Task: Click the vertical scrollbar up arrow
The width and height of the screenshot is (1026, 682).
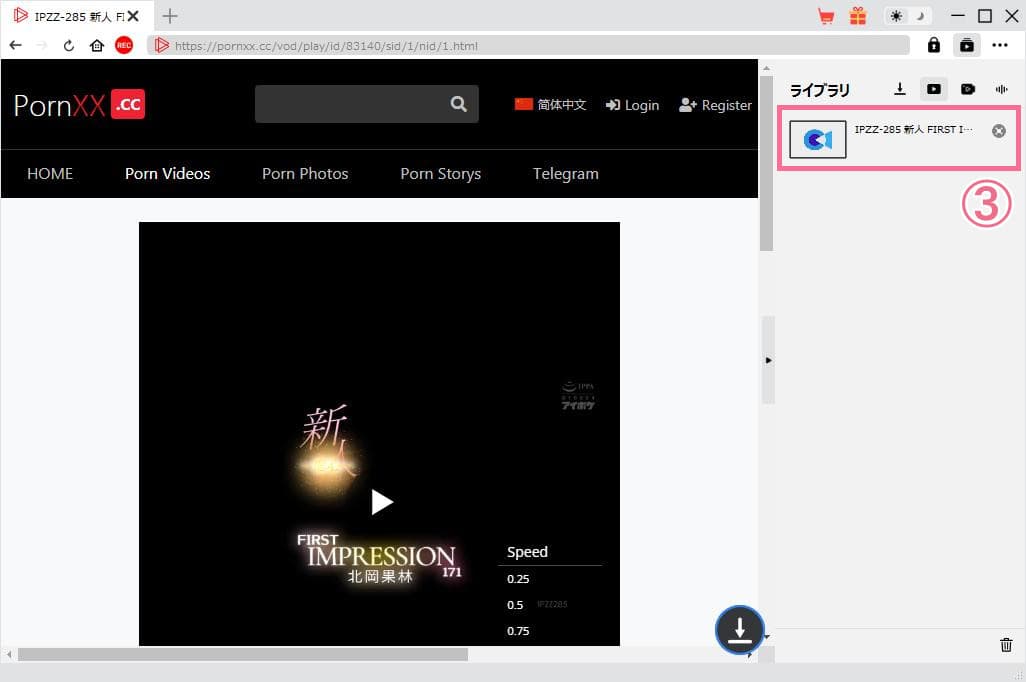Action: tap(766, 67)
